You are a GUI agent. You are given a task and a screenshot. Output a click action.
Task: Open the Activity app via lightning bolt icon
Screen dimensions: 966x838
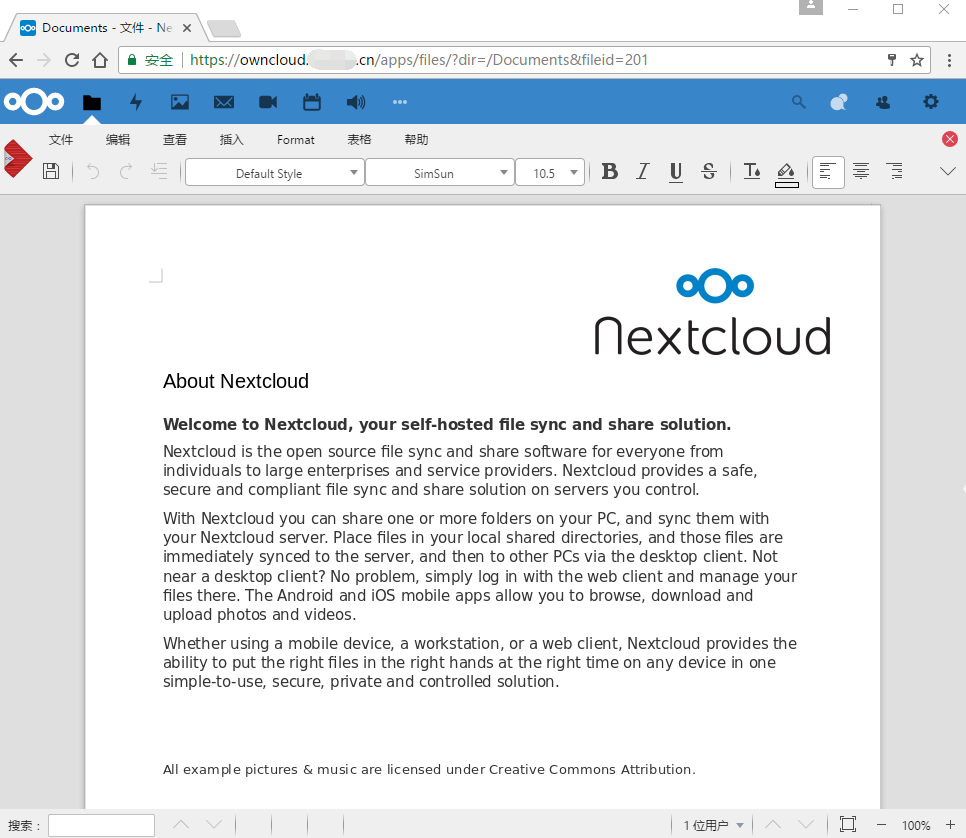point(136,101)
